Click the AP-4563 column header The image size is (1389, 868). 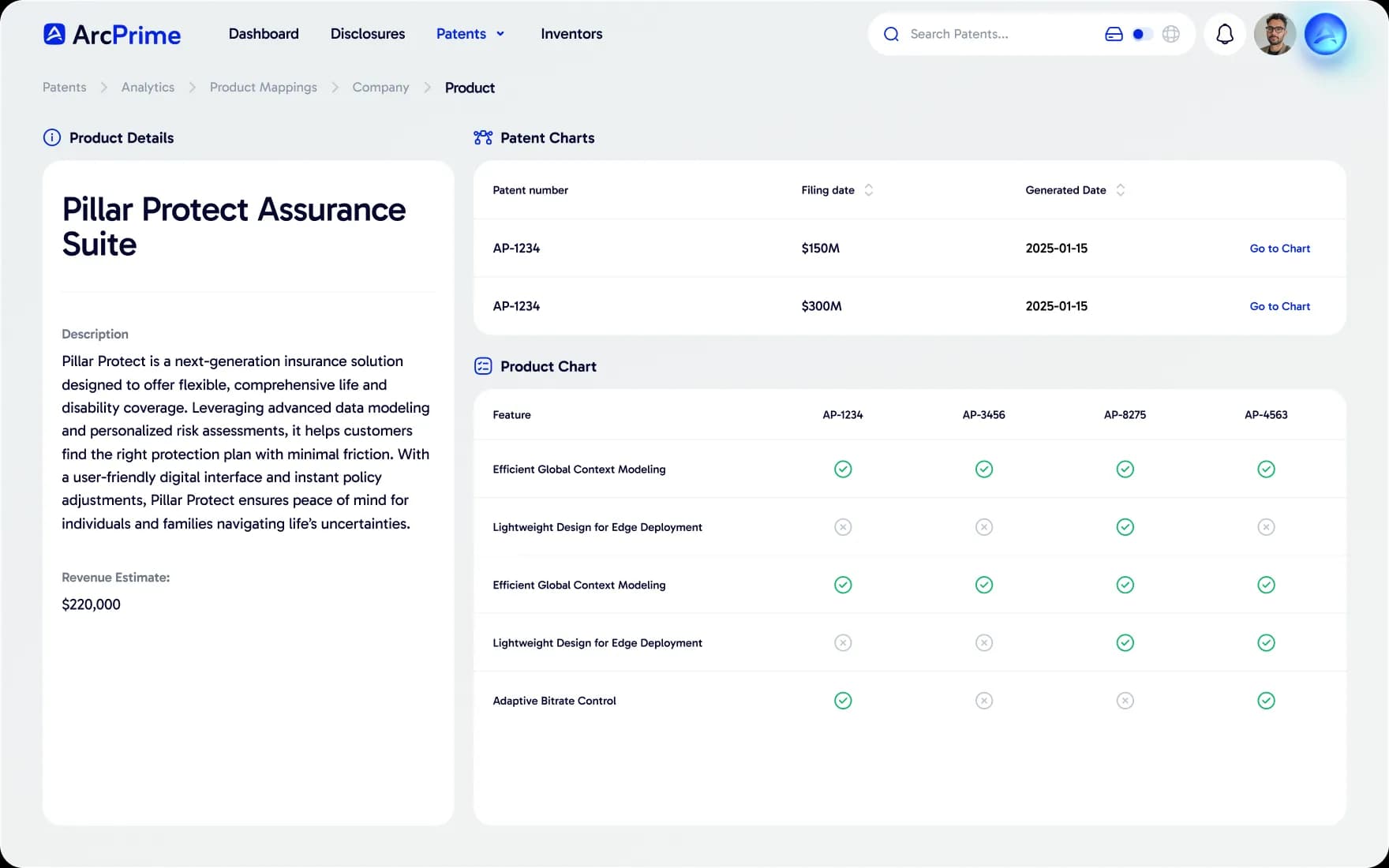point(1266,415)
